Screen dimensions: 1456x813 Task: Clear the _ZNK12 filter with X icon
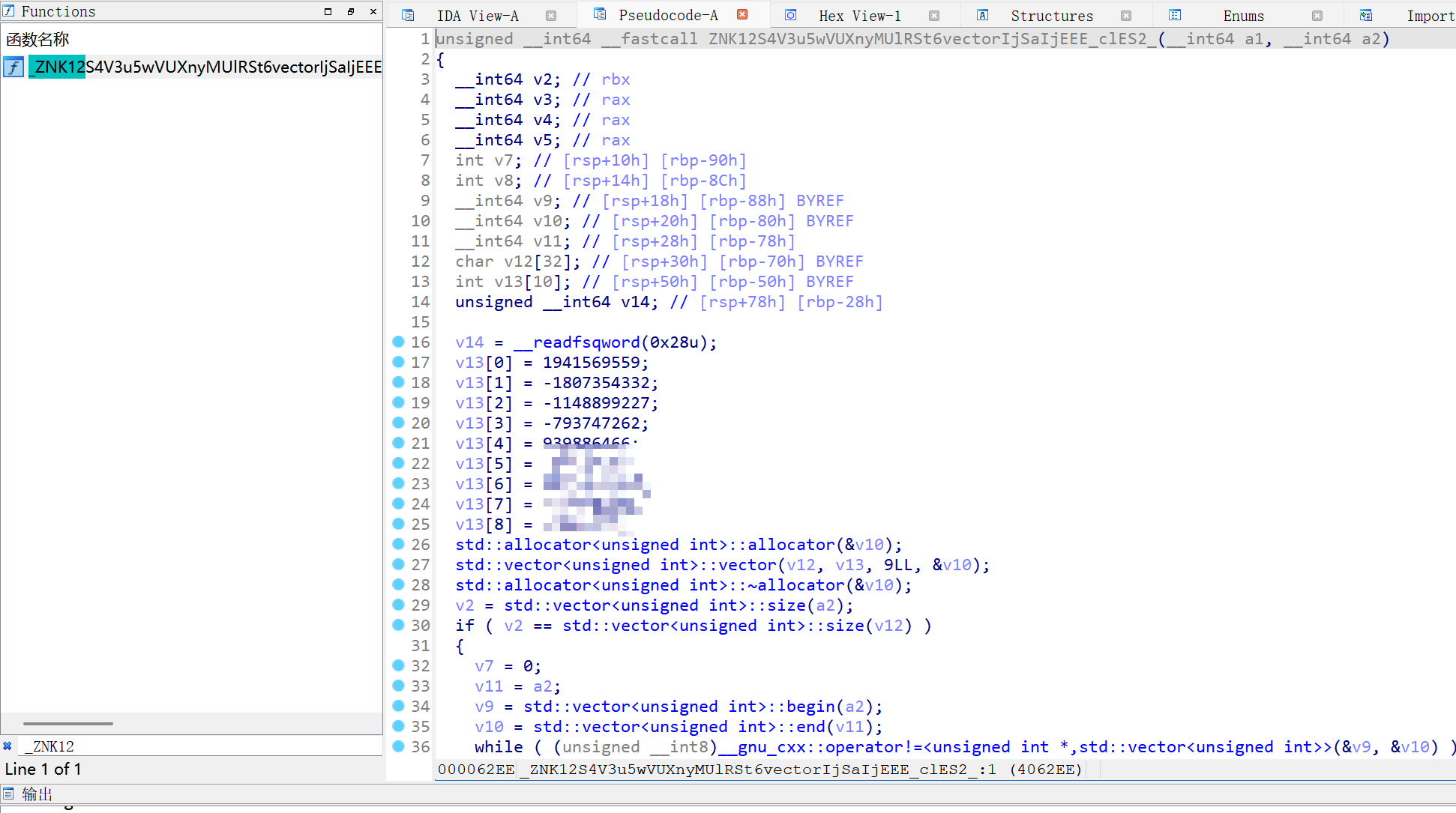pyautogui.click(x=7, y=746)
